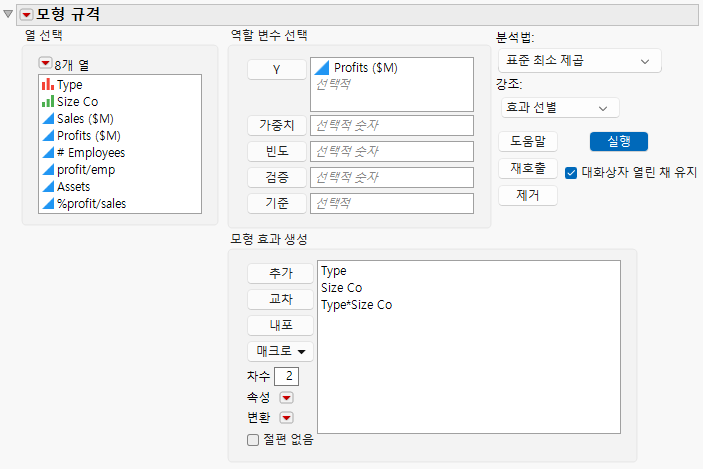Click the 차수 degree input field
This screenshot has width=703, height=469.
click(x=286, y=376)
